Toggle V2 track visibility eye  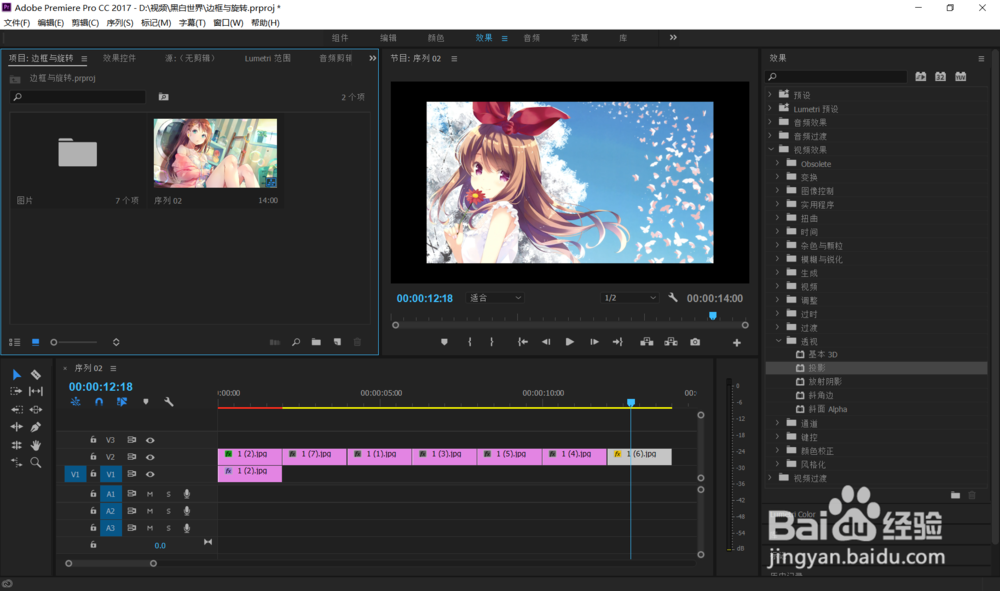pos(150,457)
